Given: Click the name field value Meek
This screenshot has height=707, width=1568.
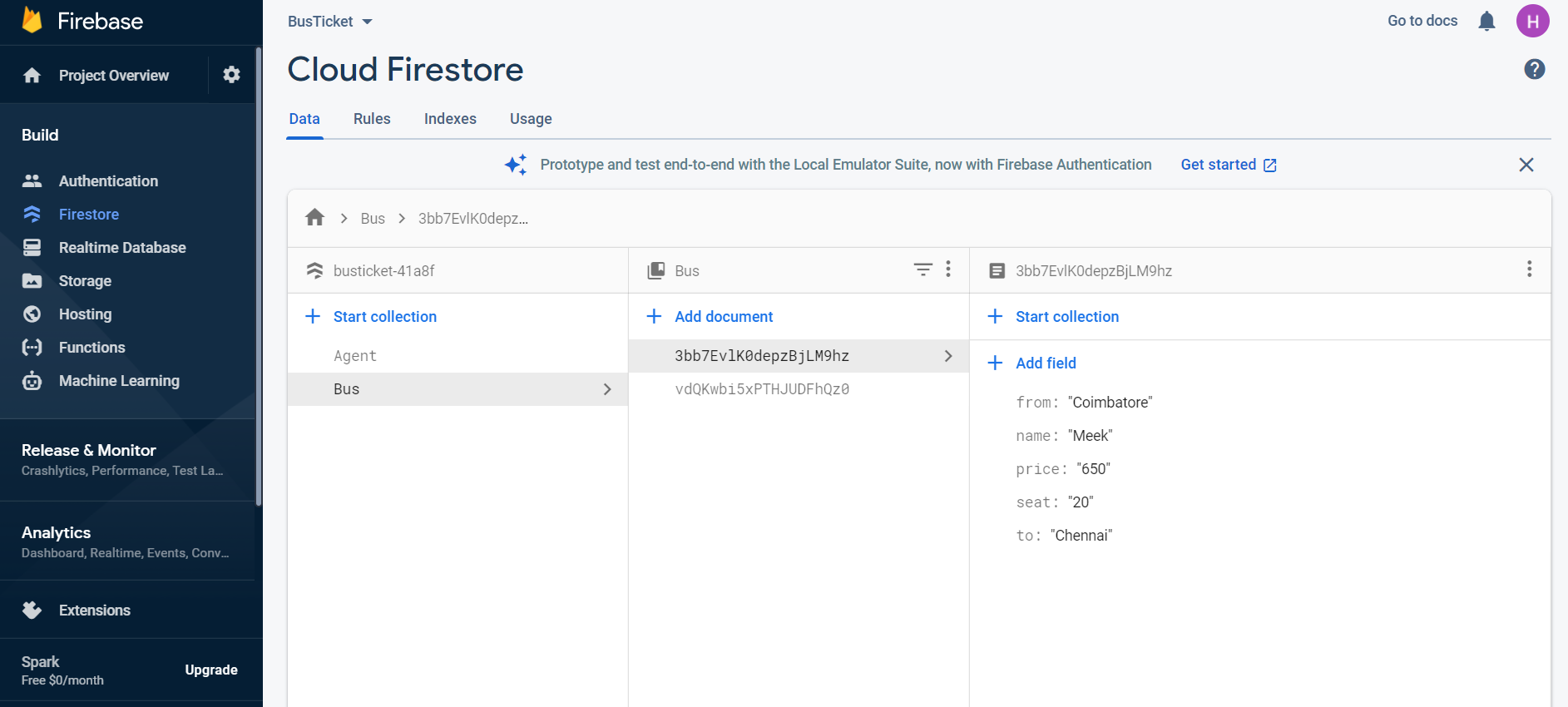Looking at the screenshot, I should 1090,436.
